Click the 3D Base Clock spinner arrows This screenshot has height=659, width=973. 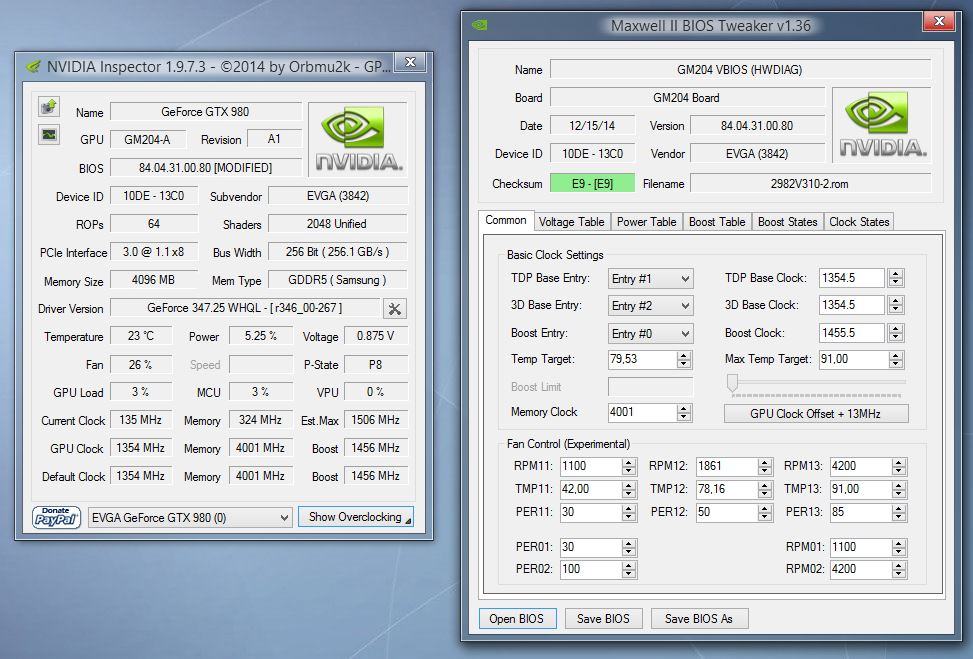tap(895, 305)
